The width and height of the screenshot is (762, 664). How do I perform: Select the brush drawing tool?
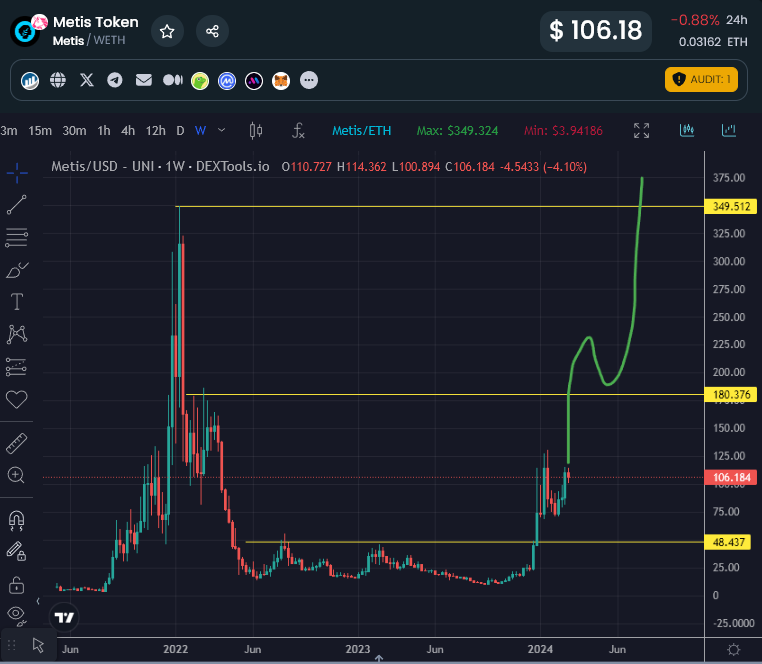pos(17,270)
